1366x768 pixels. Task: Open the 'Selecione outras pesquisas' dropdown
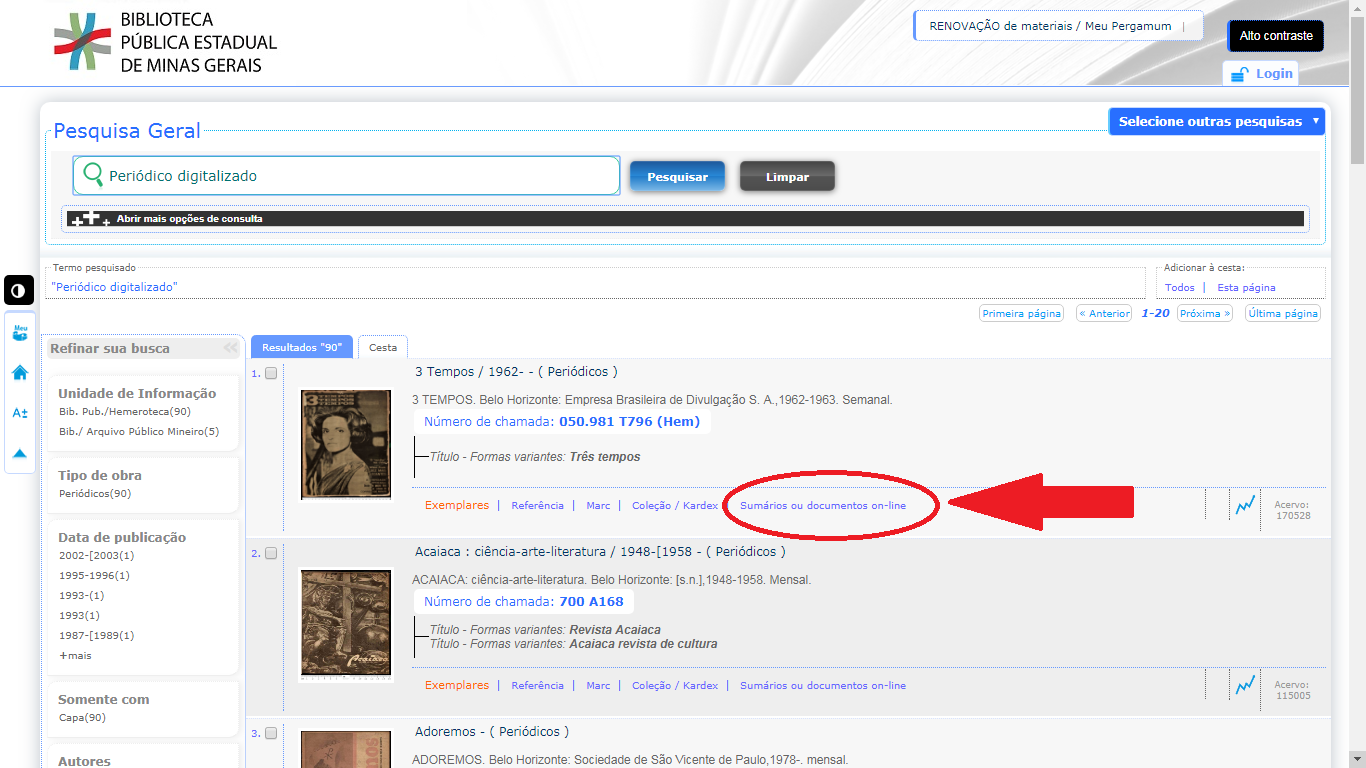tap(1216, 122)
